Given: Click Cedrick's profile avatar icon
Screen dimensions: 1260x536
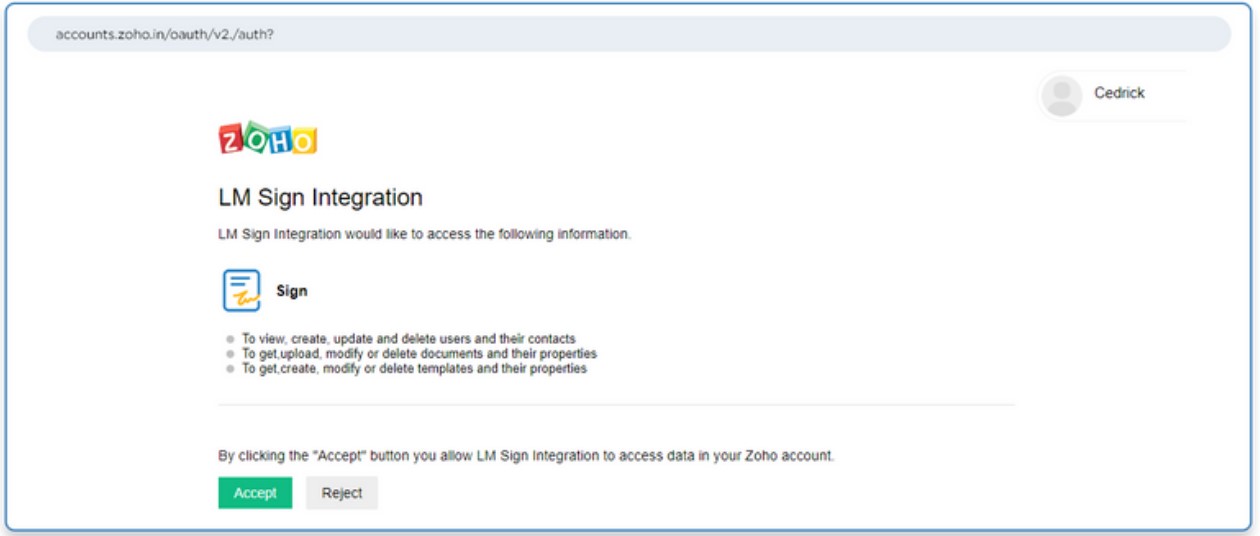Looking at the screenshot, I should click(x=1061, y=94).
